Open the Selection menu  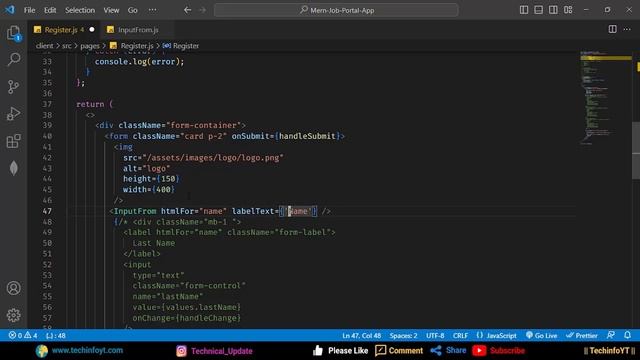tap(80, 10)
